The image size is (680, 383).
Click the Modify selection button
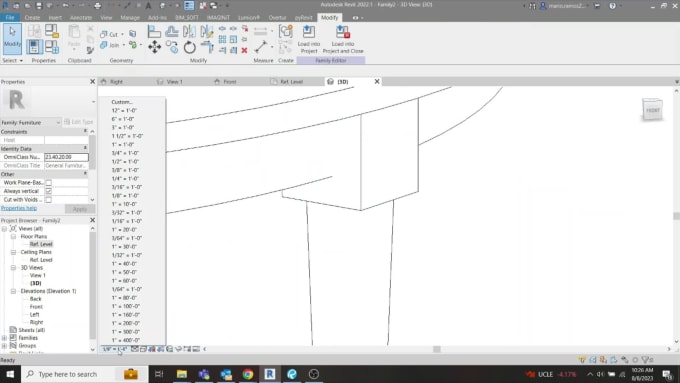(12, 39)
